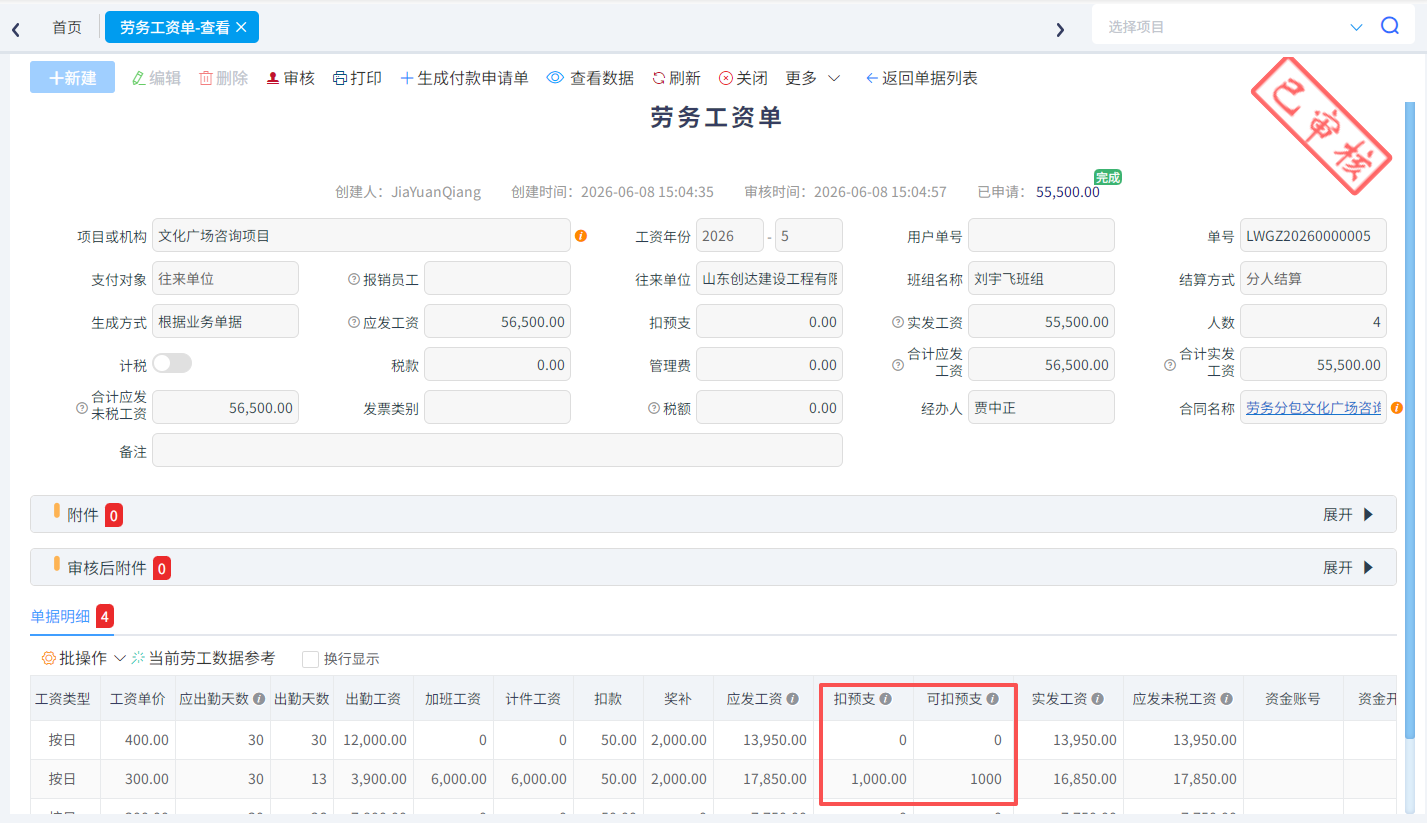Click 生成付款申请单 button
This screenshot has width=1427, height=823.
tap(464, 78)
